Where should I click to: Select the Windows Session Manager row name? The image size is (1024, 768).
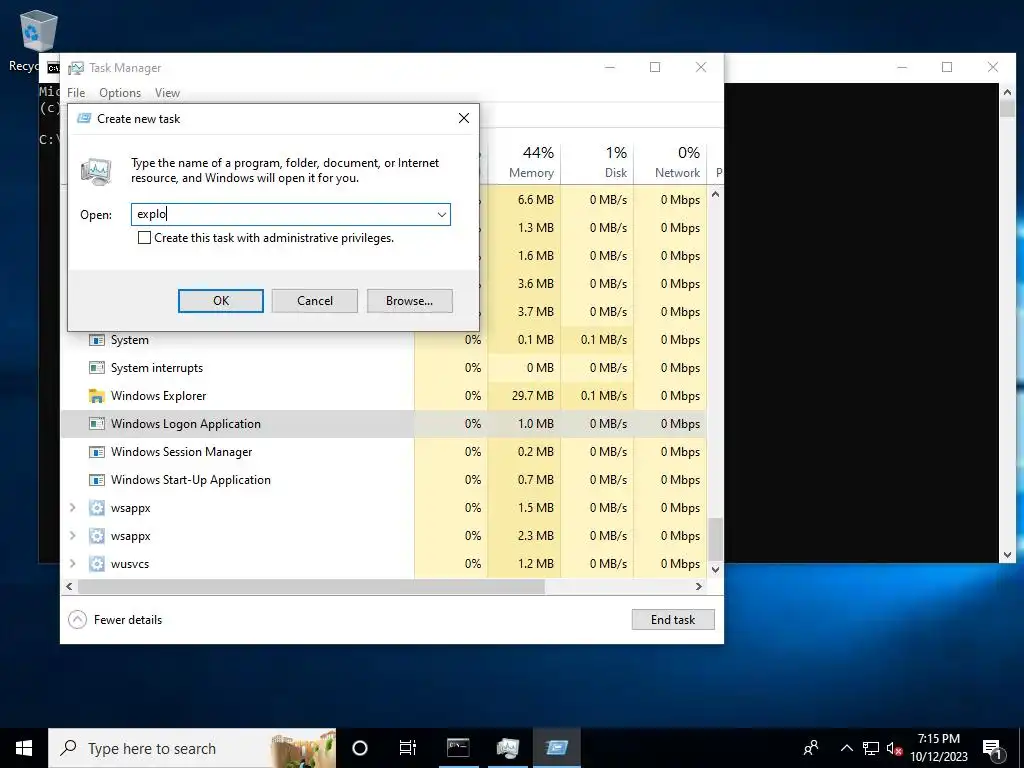pyautogui.click(x=182, y=452)
